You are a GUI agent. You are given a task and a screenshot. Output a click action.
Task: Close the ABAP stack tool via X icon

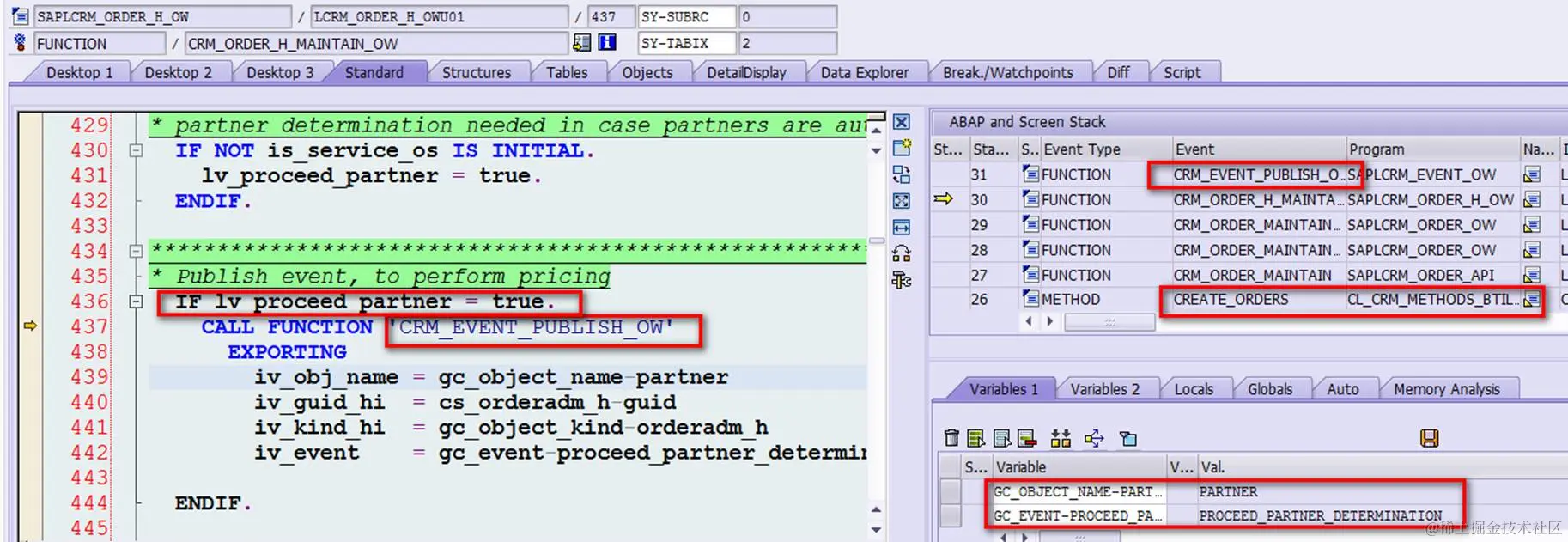902,122
